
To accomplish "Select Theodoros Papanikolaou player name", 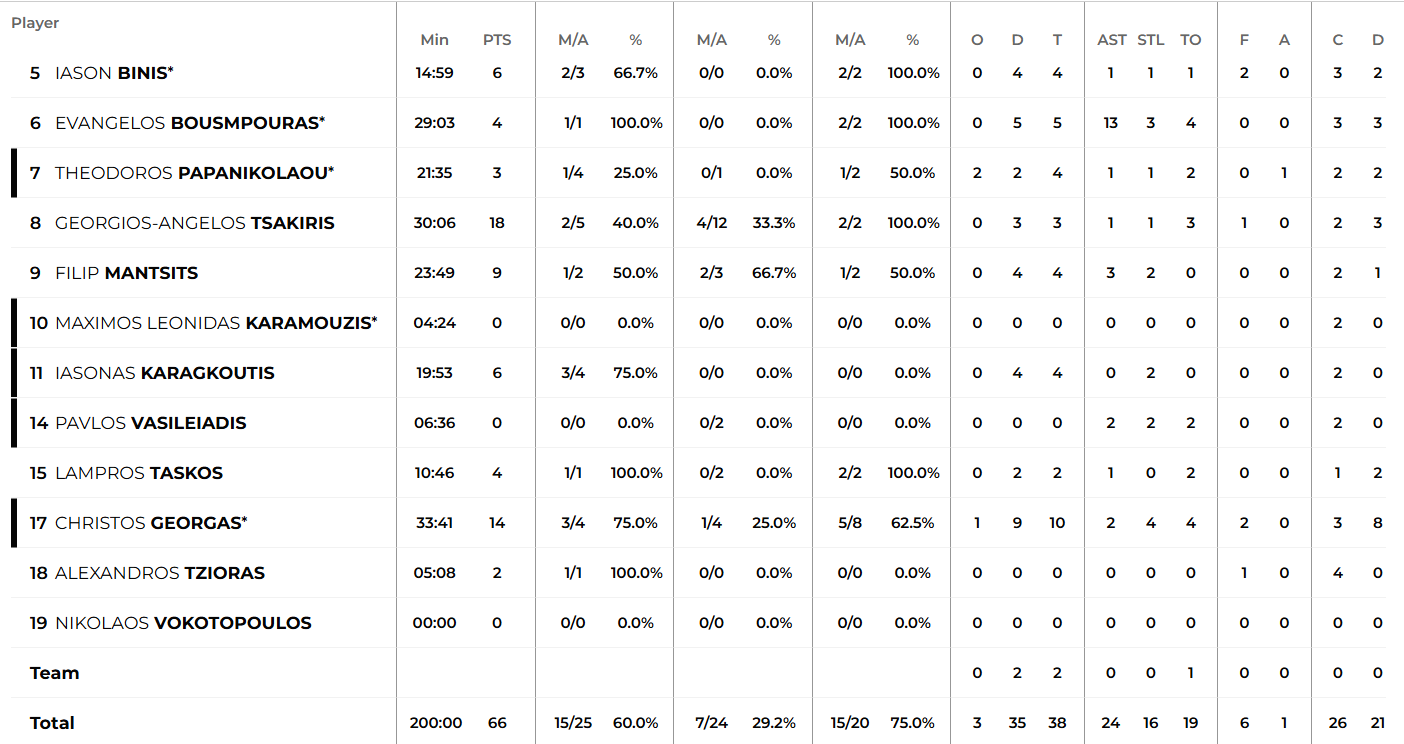I will pyautogui.click(x=194, y=173).
